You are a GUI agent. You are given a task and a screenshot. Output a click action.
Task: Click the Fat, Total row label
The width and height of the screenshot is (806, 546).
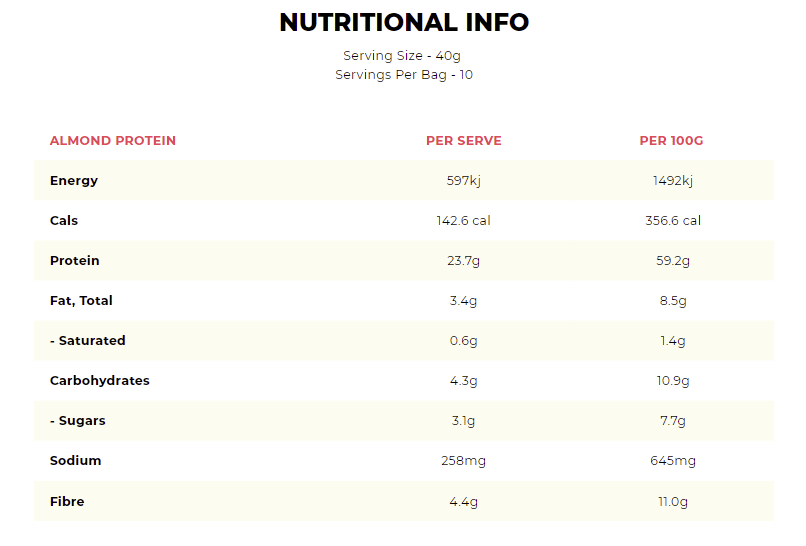coord(81,301)
